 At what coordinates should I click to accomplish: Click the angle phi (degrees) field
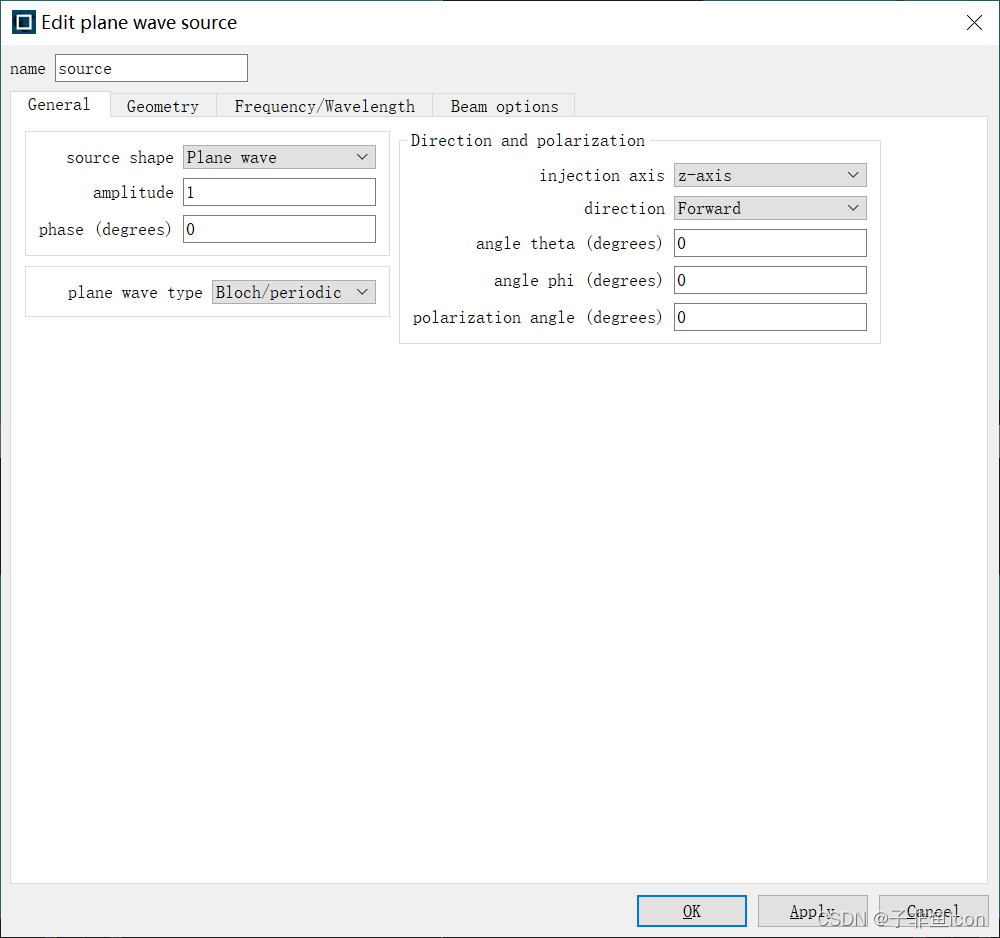click(770, 280)
